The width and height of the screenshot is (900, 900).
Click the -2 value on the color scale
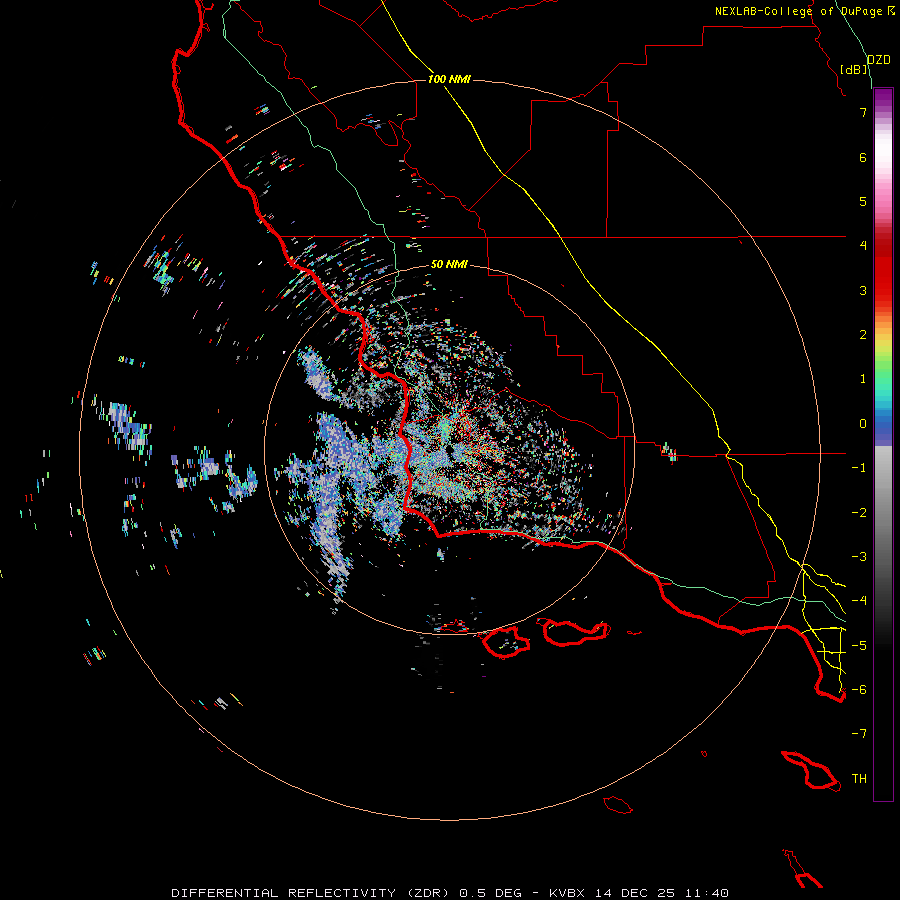[859, 513]
